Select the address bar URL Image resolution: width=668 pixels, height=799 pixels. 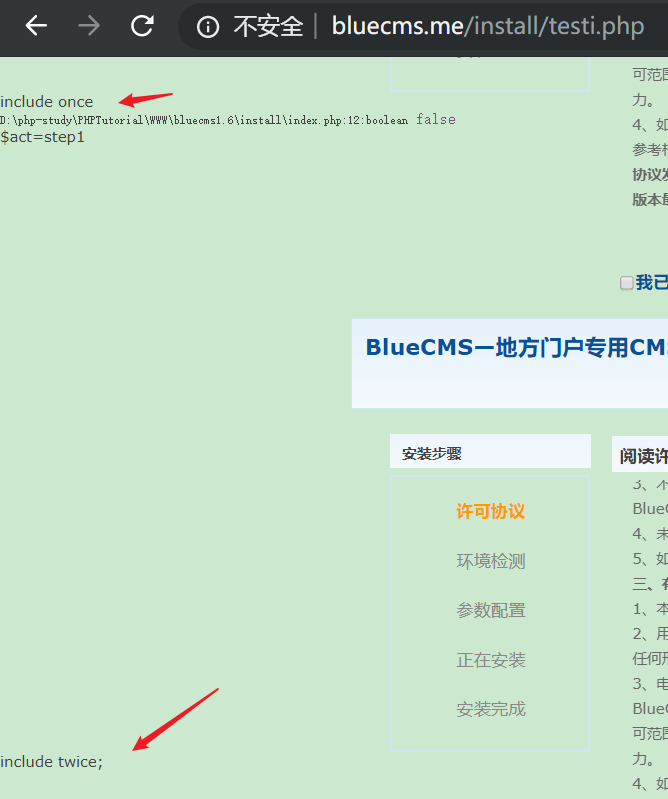[488, 25]
